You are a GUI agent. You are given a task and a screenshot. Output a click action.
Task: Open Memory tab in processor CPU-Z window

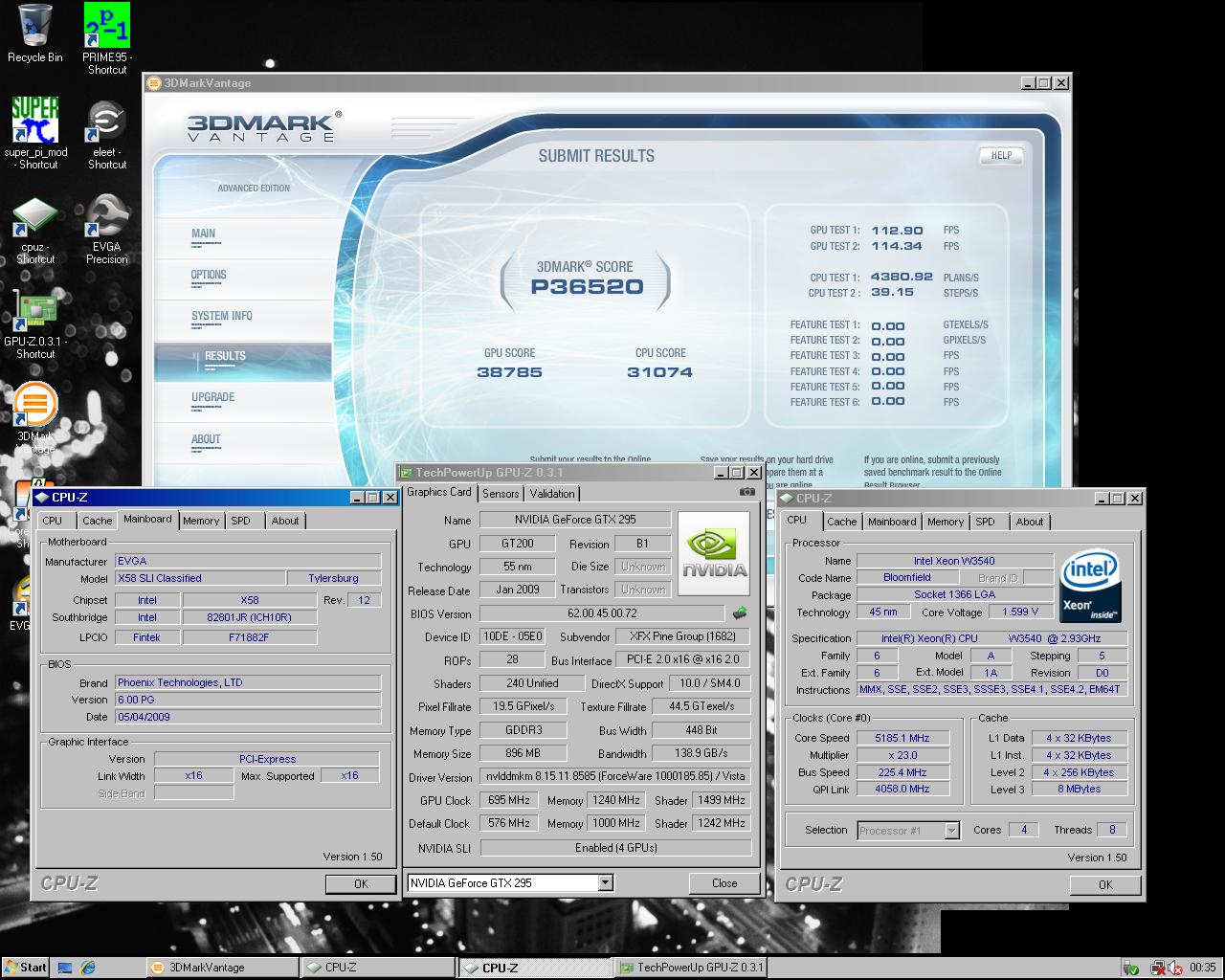click(946, 522)
